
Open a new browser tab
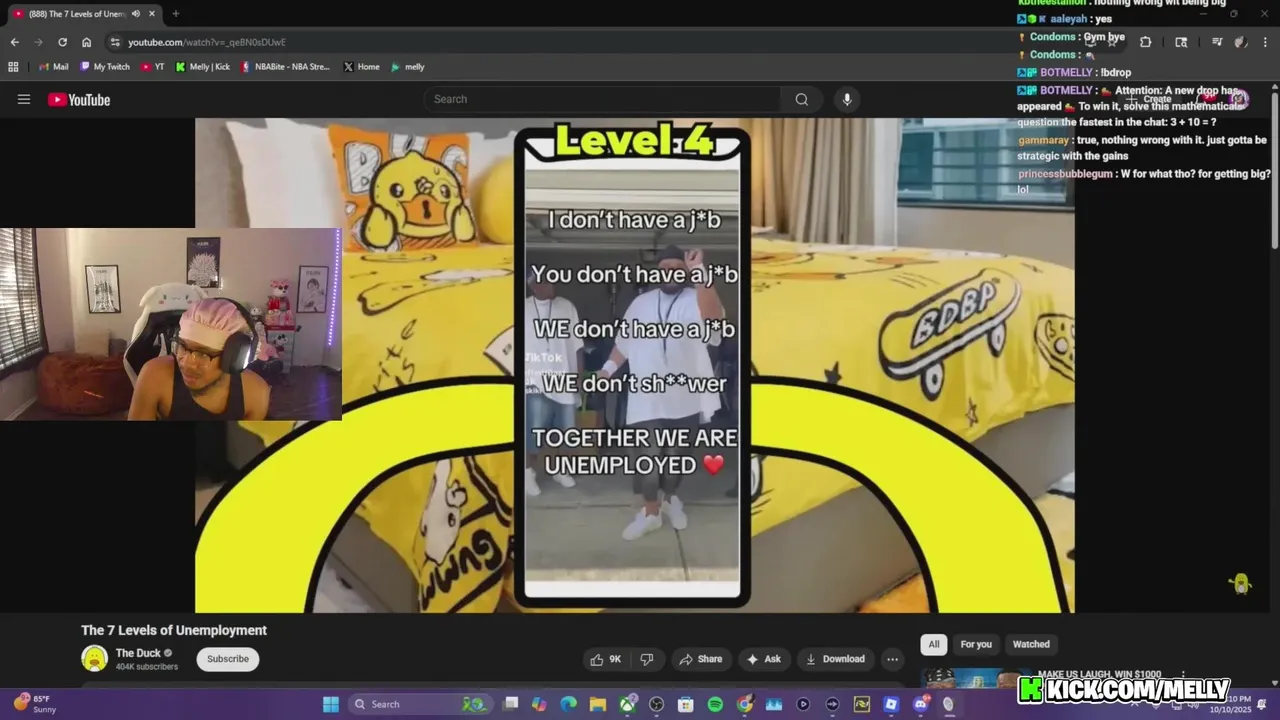click(x=176, y=14)
